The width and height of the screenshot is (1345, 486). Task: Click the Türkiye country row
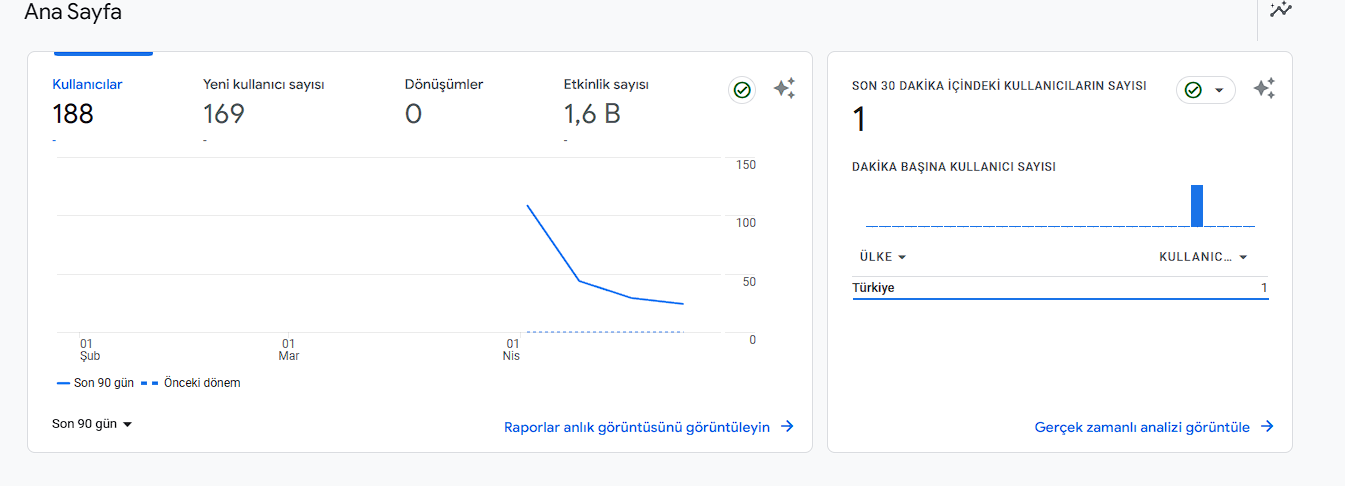[1060, 288]
